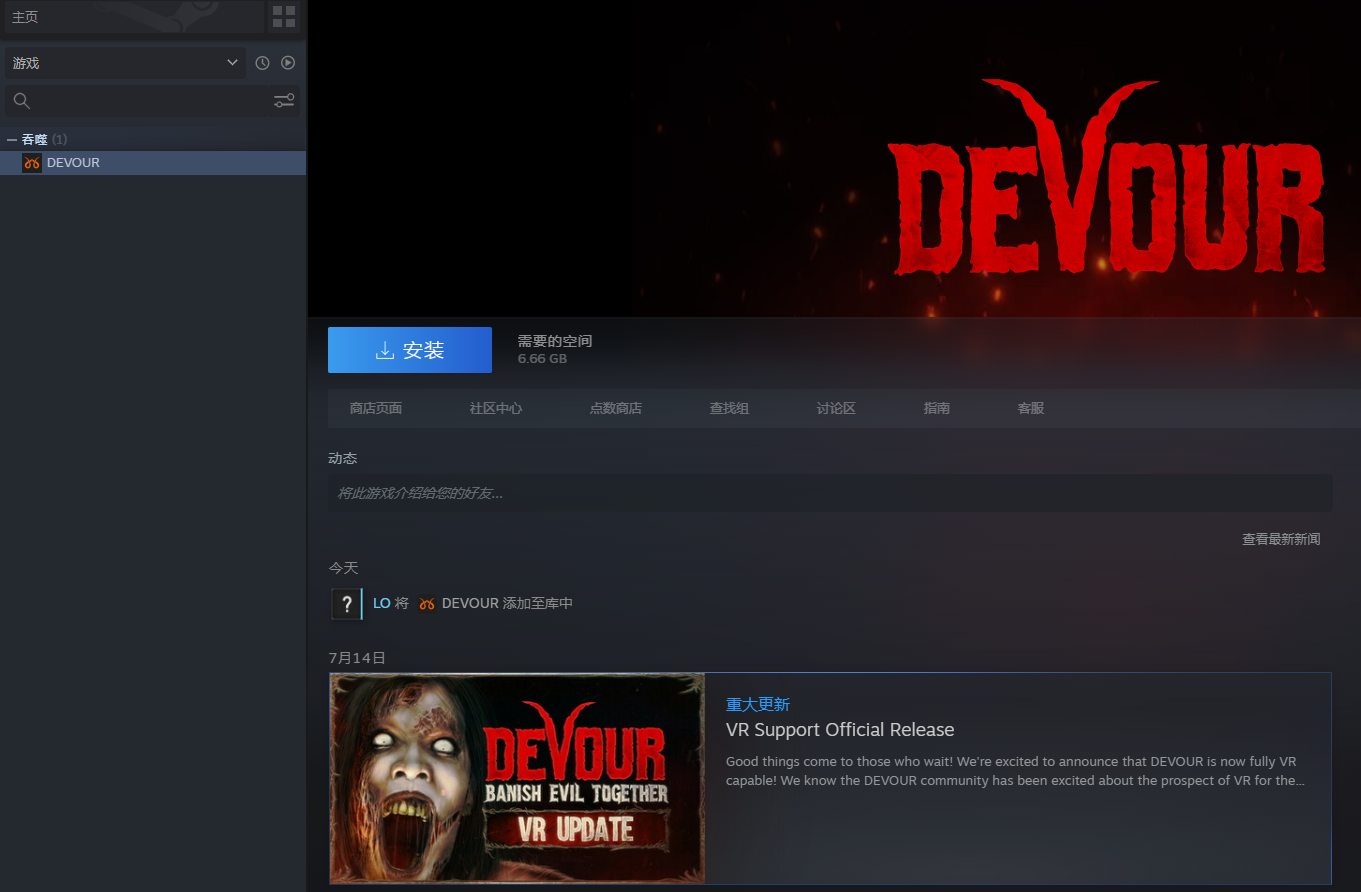The image size is (1361, 892).
Task: Open the 客服 support tab
Action: pos(1031,408)
